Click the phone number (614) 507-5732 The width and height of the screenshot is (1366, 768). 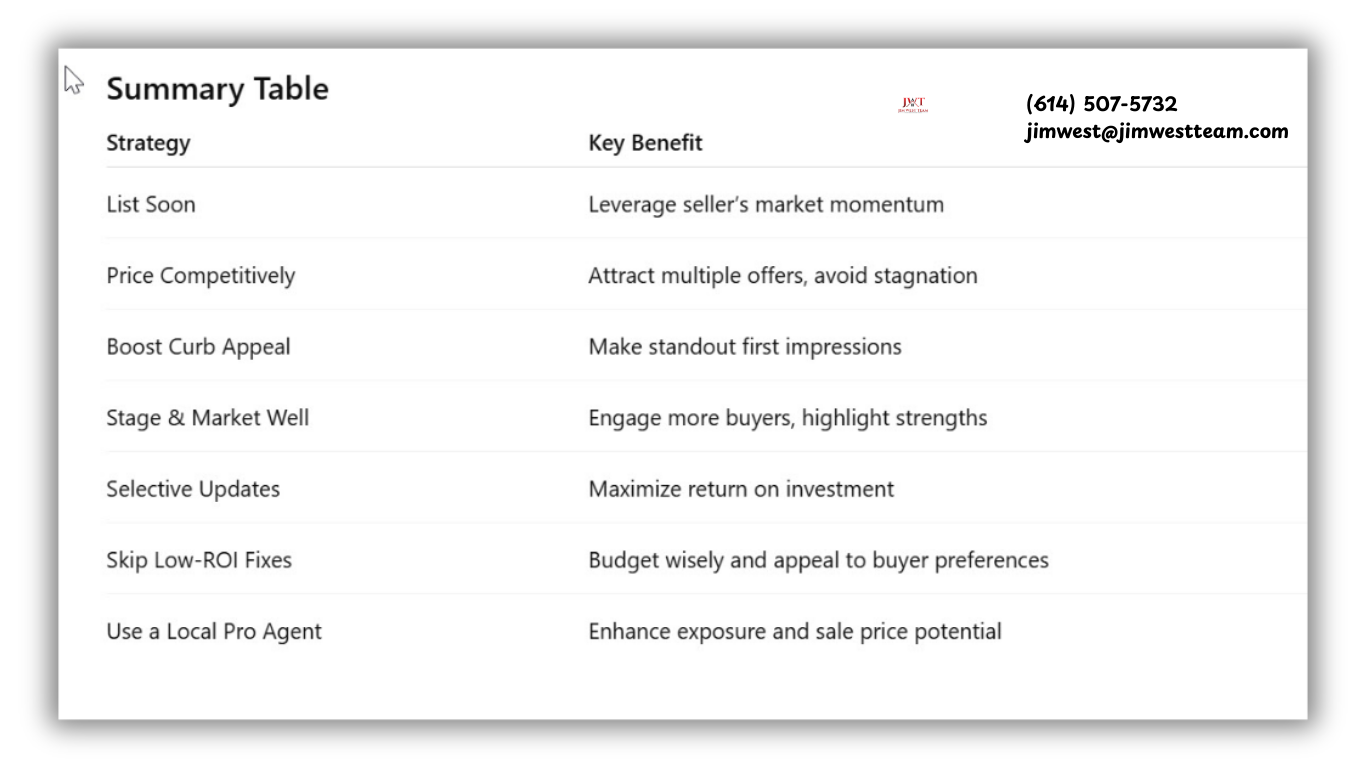(x=1101, y=104)
